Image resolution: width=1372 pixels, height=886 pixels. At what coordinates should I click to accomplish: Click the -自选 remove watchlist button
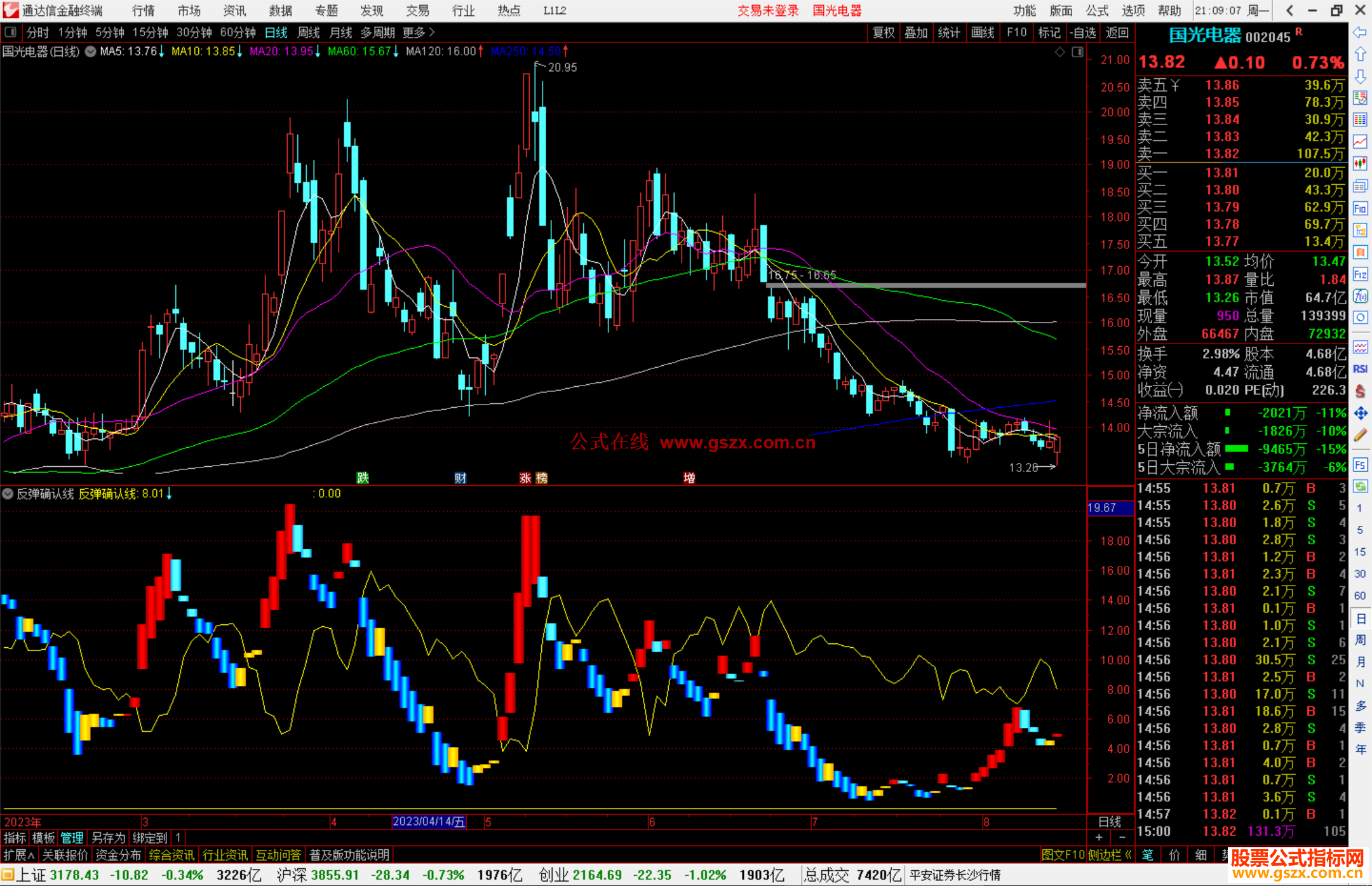tap(1083, 32)
